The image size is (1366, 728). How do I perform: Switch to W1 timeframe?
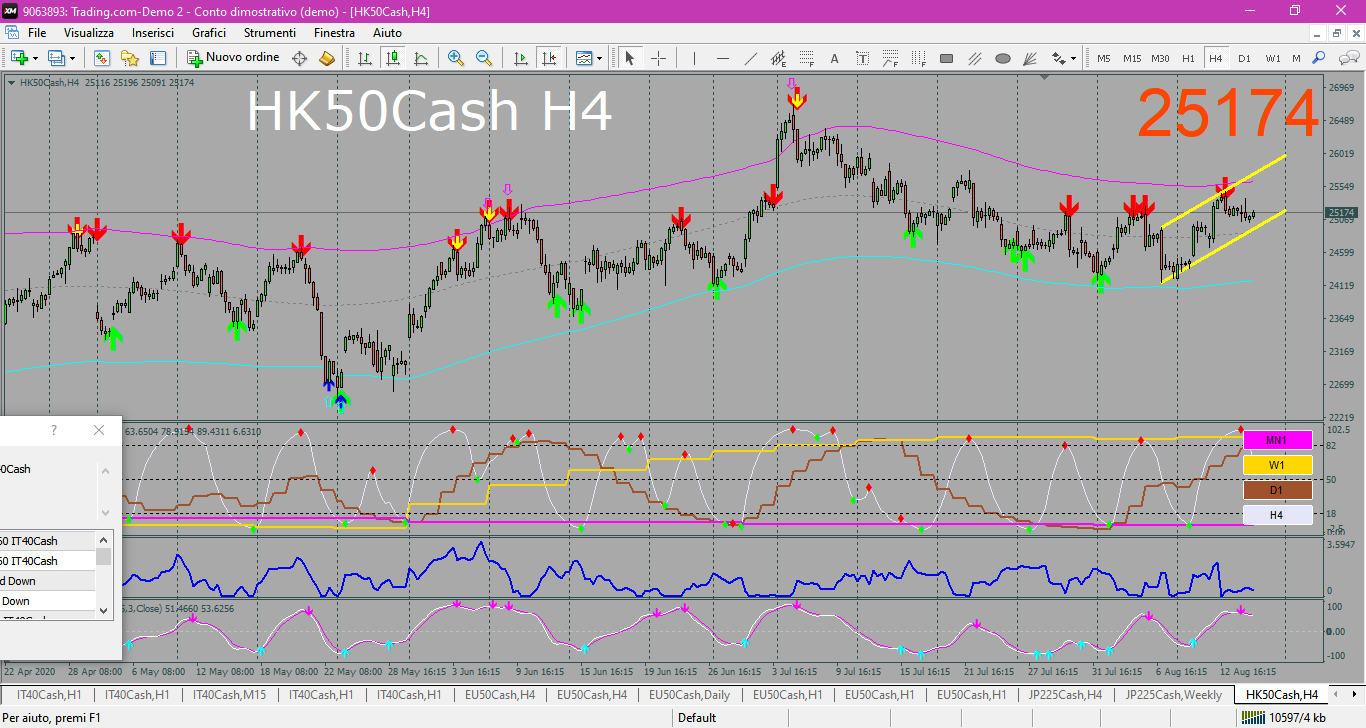[x=1272, y=58]
